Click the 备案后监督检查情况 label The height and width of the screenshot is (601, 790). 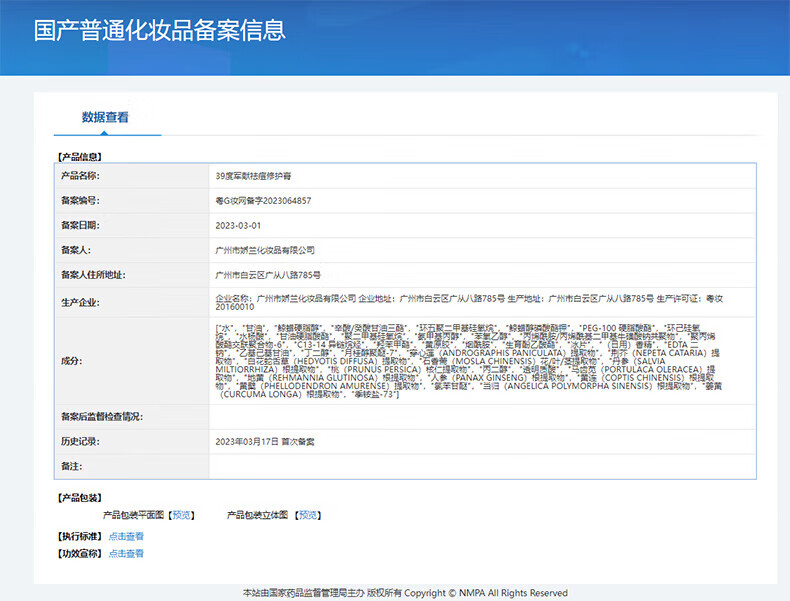pos(102,417)
